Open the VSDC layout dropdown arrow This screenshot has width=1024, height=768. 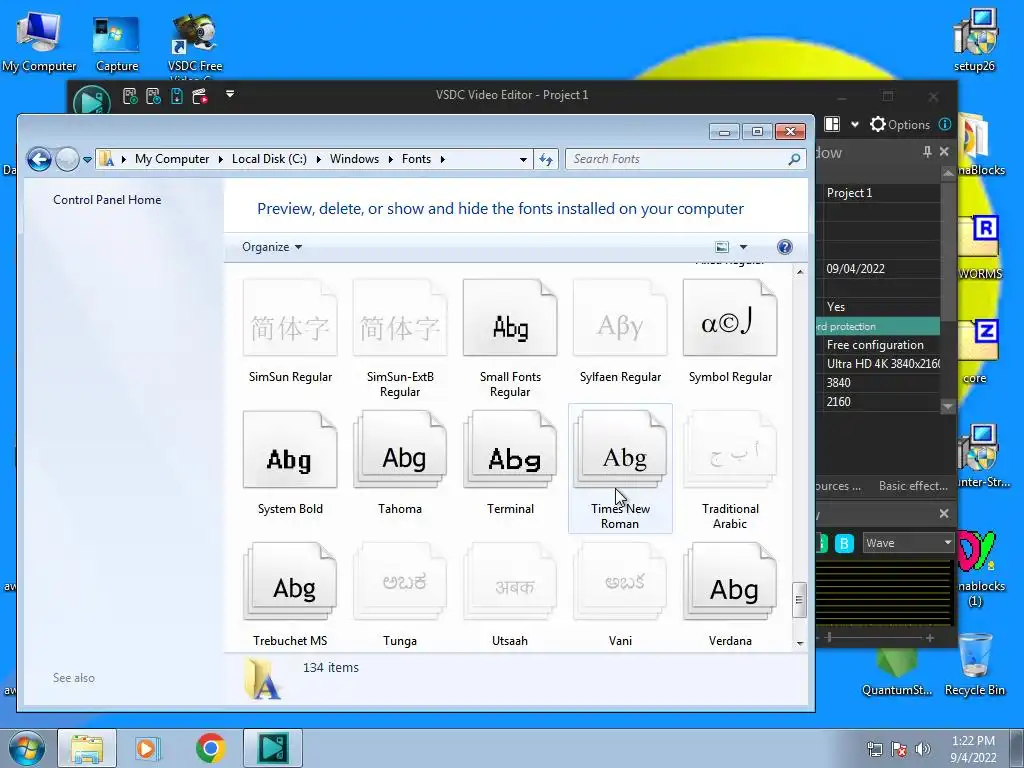click(x=854, y=124)
